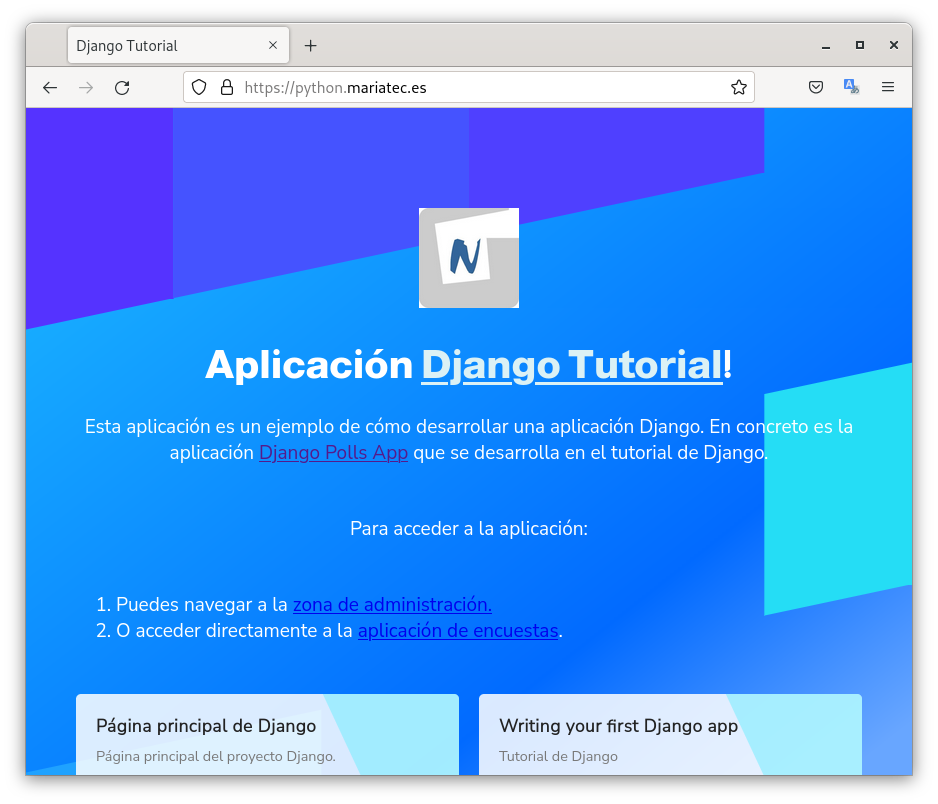Open the Firefox hamburger menu
938x804 pixels.
[887, 88]
